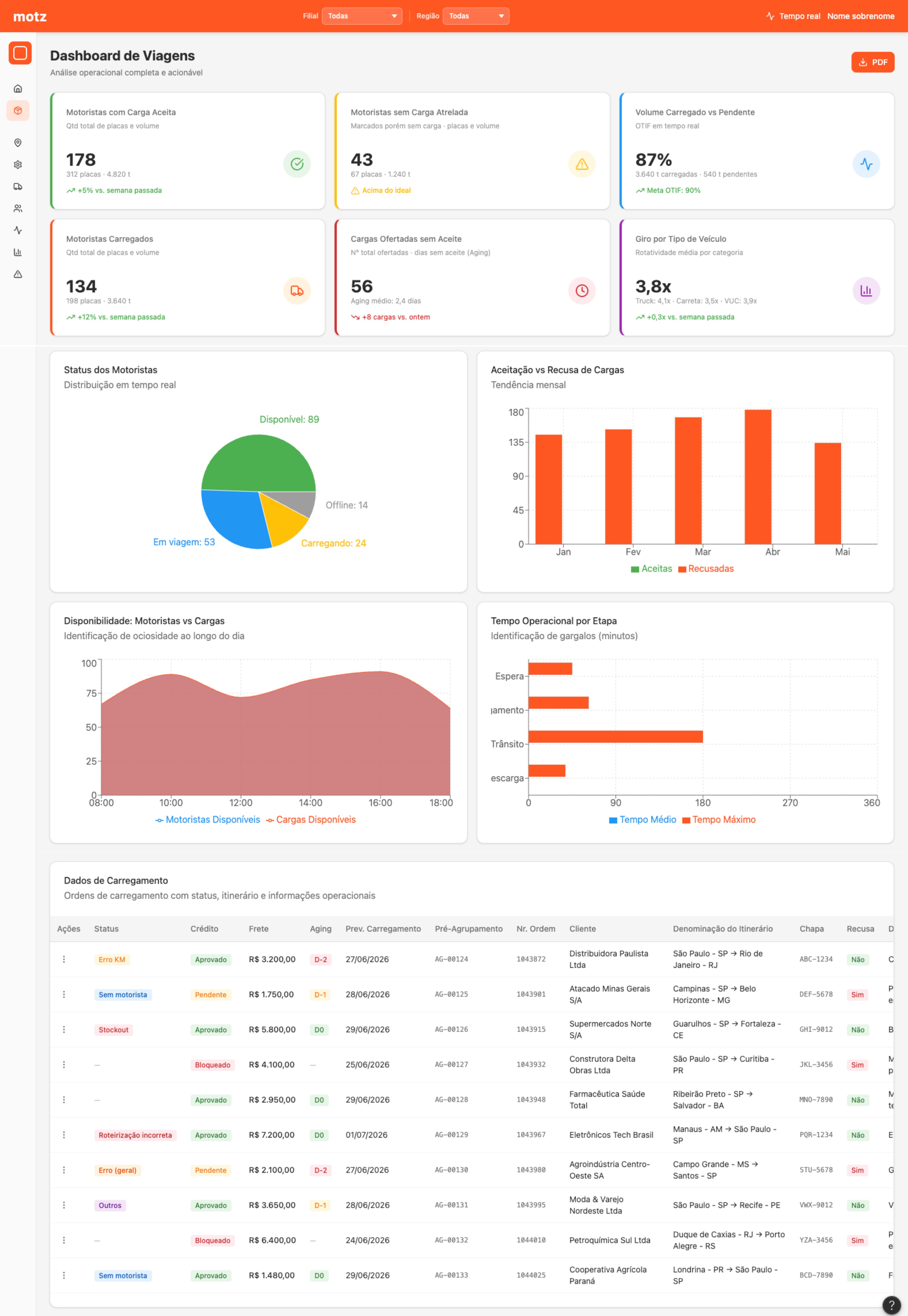This screenshot has width=908, height=1316.
Task: Toggle Motoristas Disponíveis legend entry
Action: (x=208, y=819)
